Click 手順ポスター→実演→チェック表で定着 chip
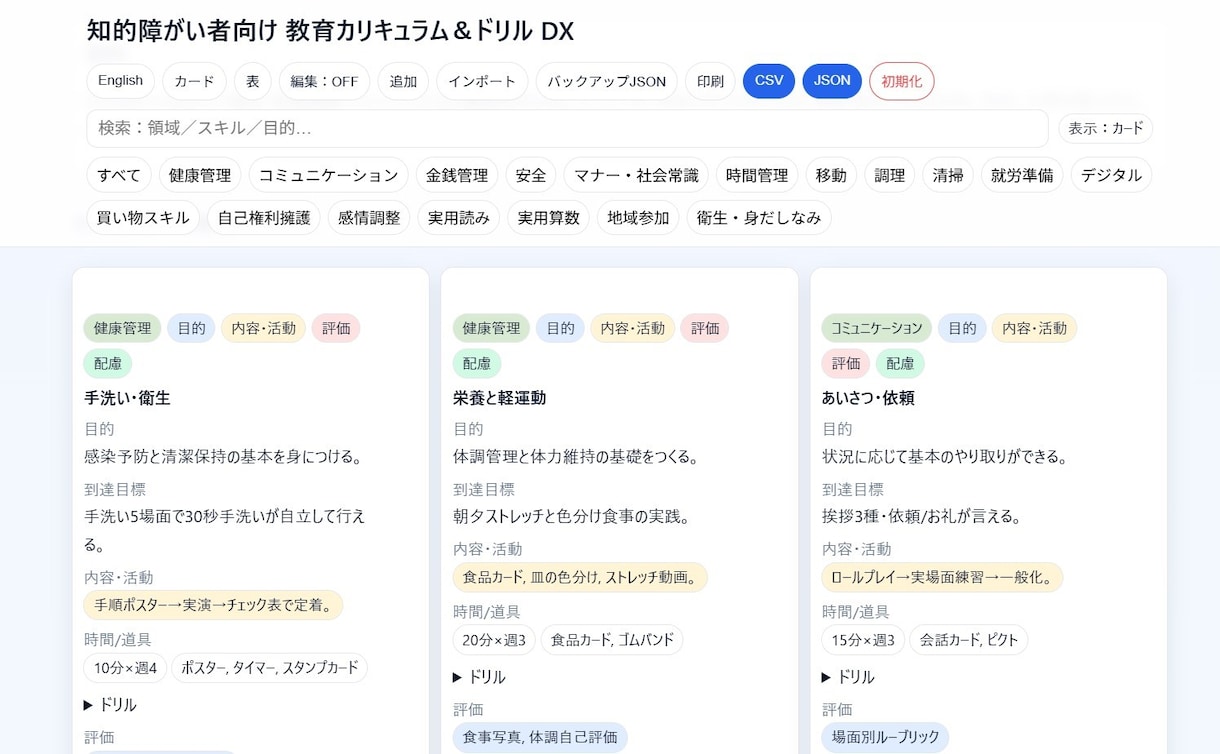Image resolution: width=1220 pixels, height=754 pixels. coord(213,605)
